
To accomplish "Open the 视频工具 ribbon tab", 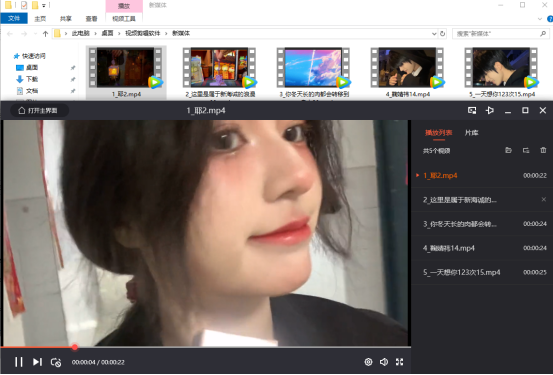I will point(124,19).
